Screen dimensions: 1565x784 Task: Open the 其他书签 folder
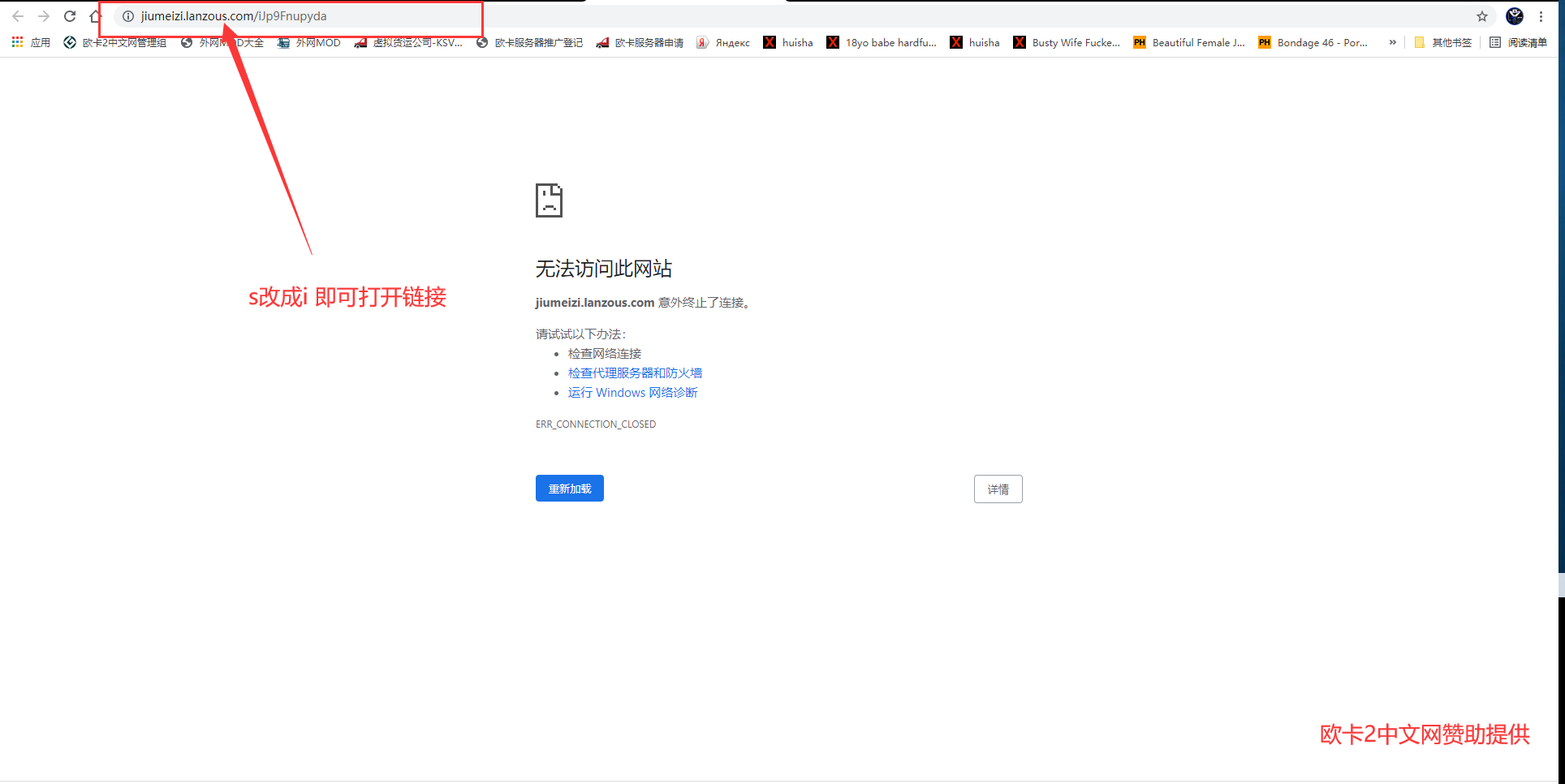1442,42
